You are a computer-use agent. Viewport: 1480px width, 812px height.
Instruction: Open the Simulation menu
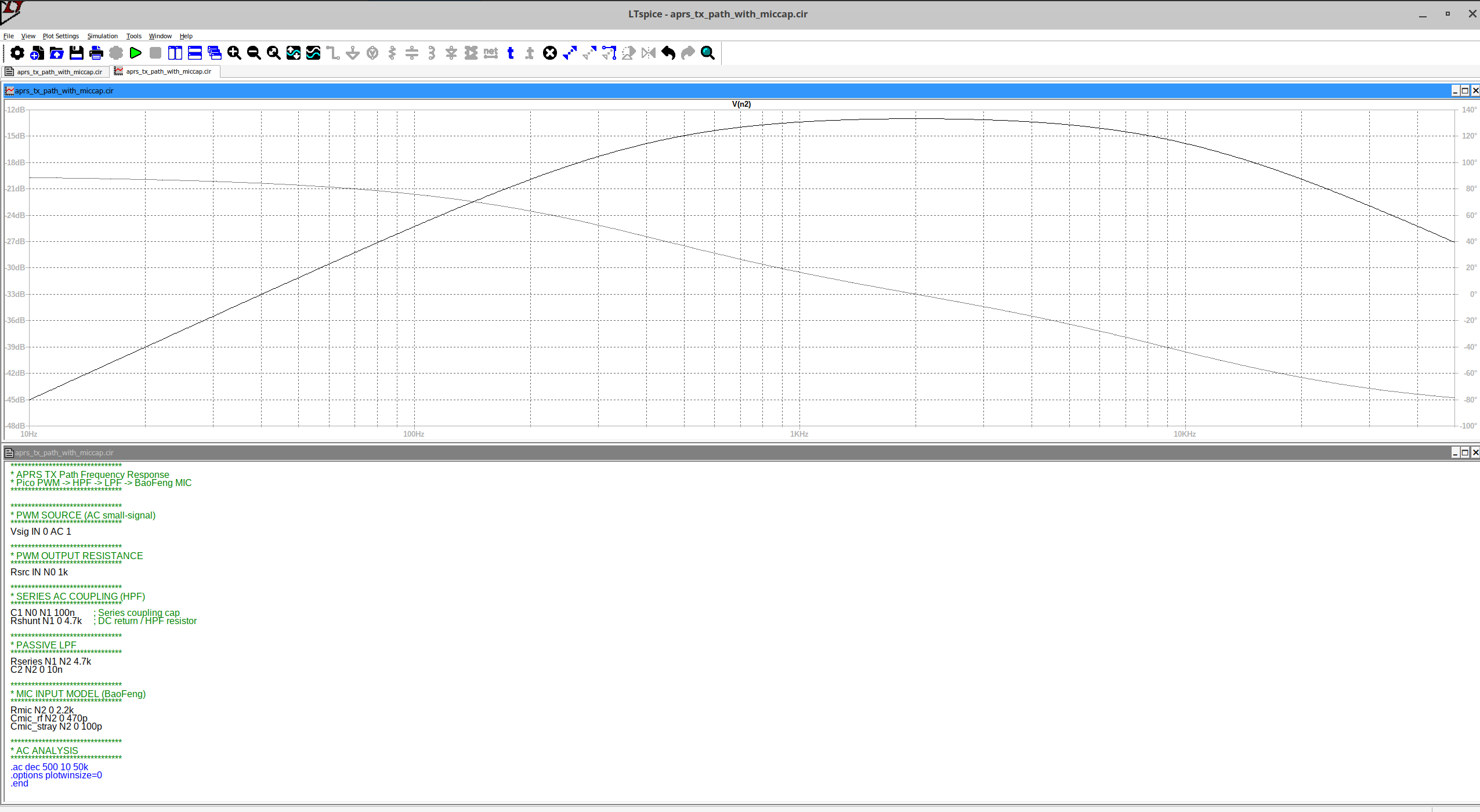click(x=102, y=35)
